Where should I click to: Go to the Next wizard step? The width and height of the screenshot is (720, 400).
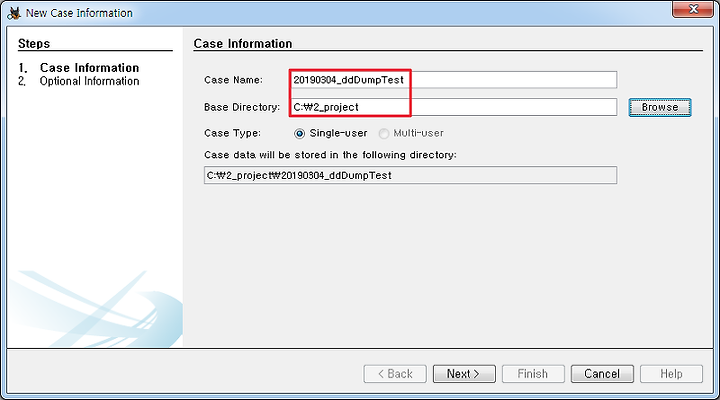click(x=464, y=374)
